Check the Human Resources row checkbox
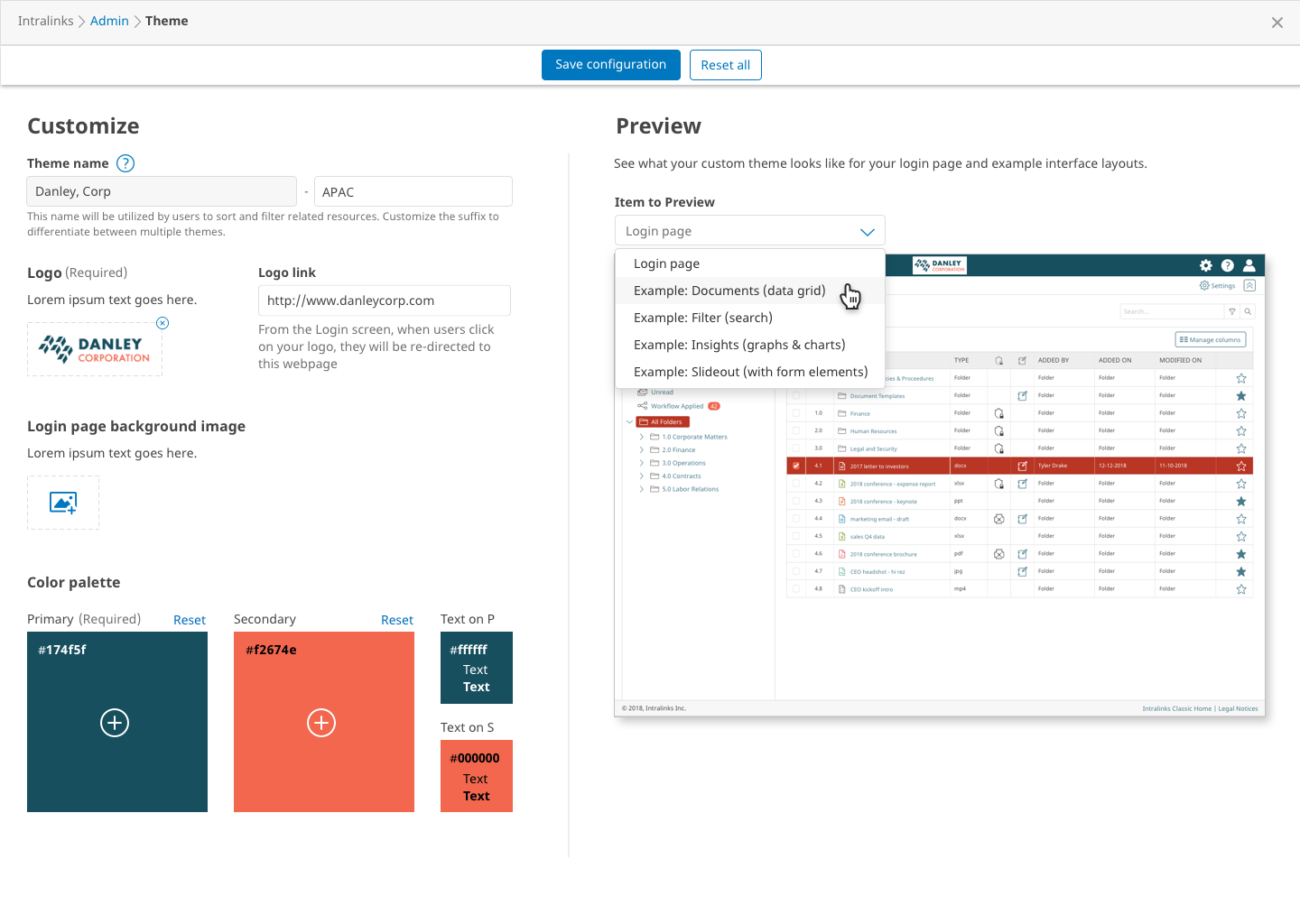This screenshot has width=1300, height=924. 795,431
